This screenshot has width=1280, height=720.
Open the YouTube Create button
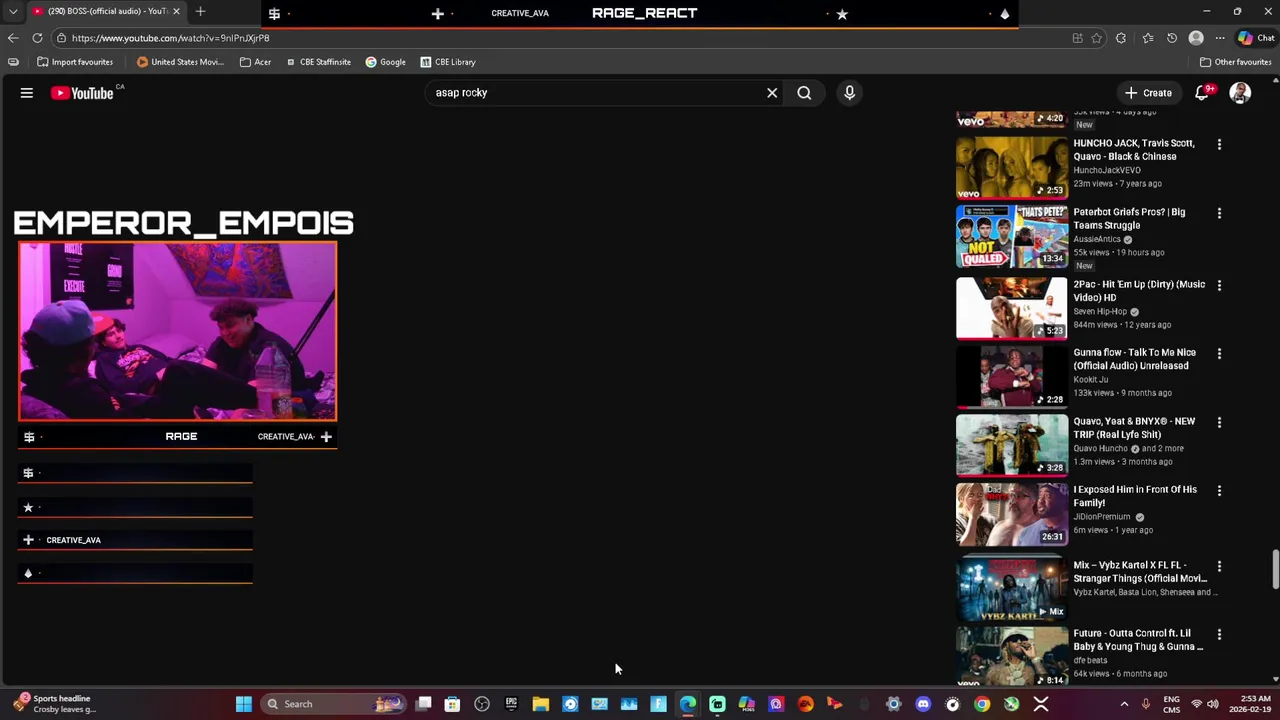(x=1148, y=93)
